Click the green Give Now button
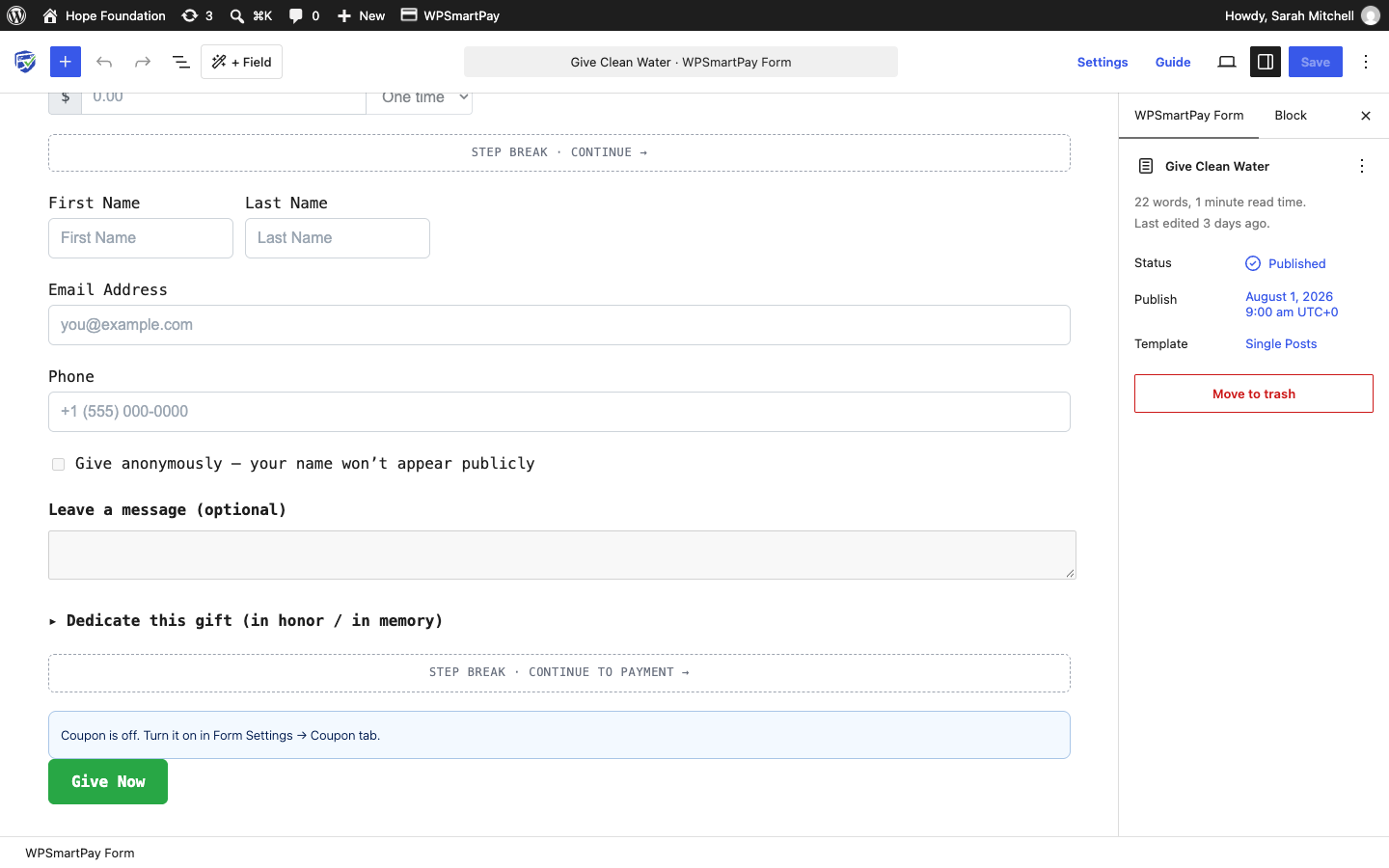Viewport: 1389px width, 868px height. click(108, 781)
